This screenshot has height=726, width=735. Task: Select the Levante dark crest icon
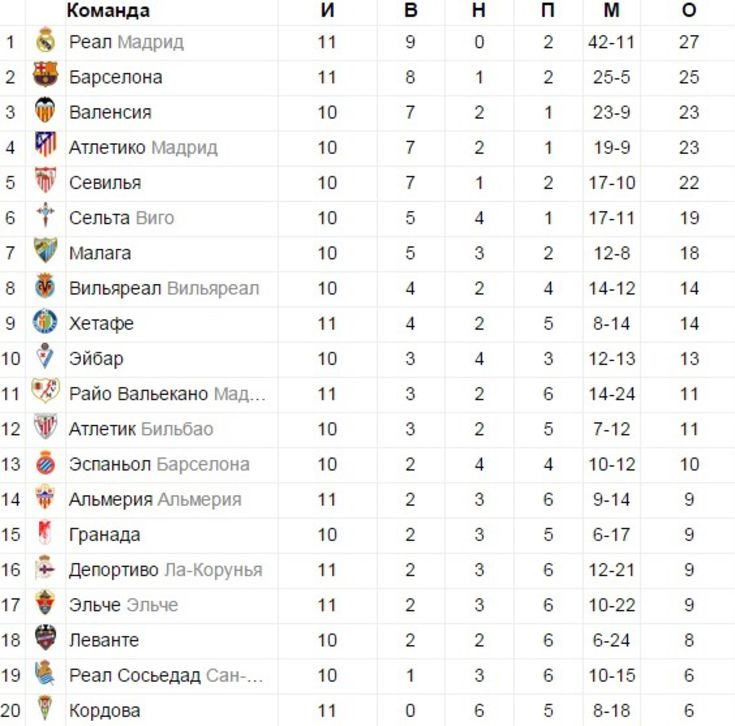[x=45, y=638]
